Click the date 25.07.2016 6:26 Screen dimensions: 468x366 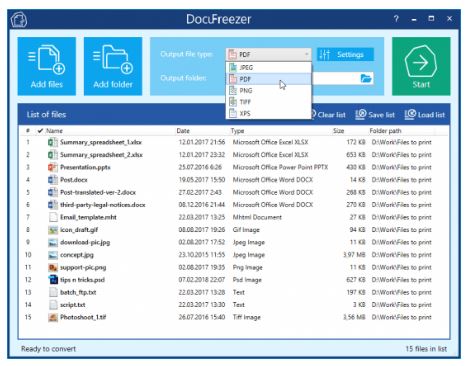click(x=200, y=167)
